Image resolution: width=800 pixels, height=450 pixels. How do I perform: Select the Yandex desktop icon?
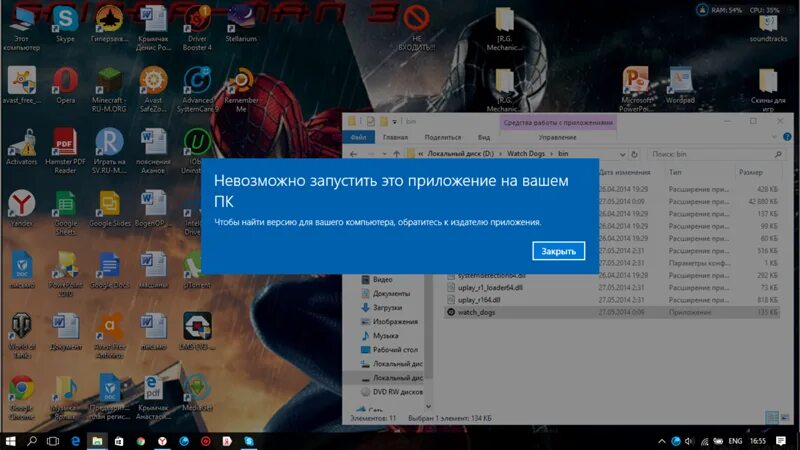pos(21,209)
